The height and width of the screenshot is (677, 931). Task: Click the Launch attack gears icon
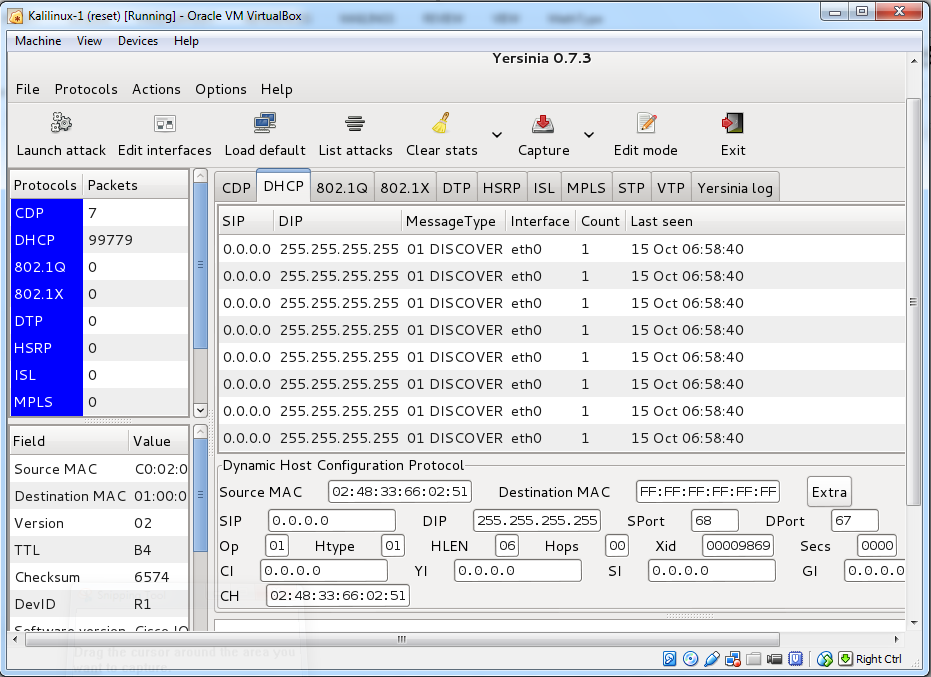click(x=61, y=124)
